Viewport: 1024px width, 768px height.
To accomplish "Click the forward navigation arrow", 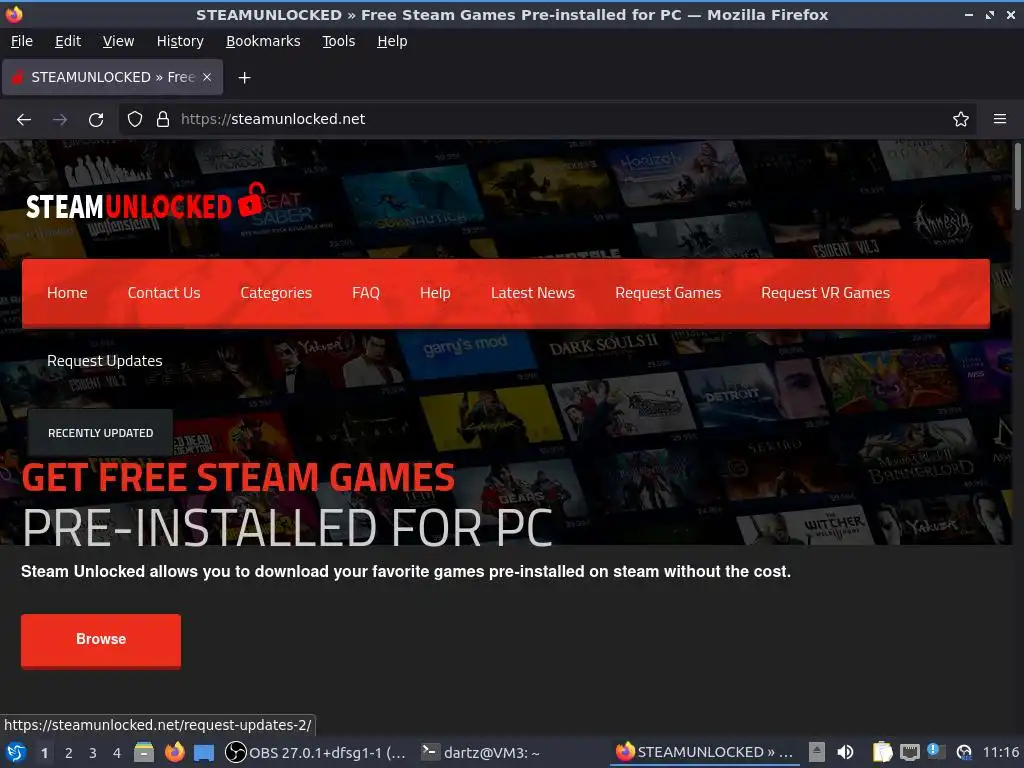I will tap(60, 120).
